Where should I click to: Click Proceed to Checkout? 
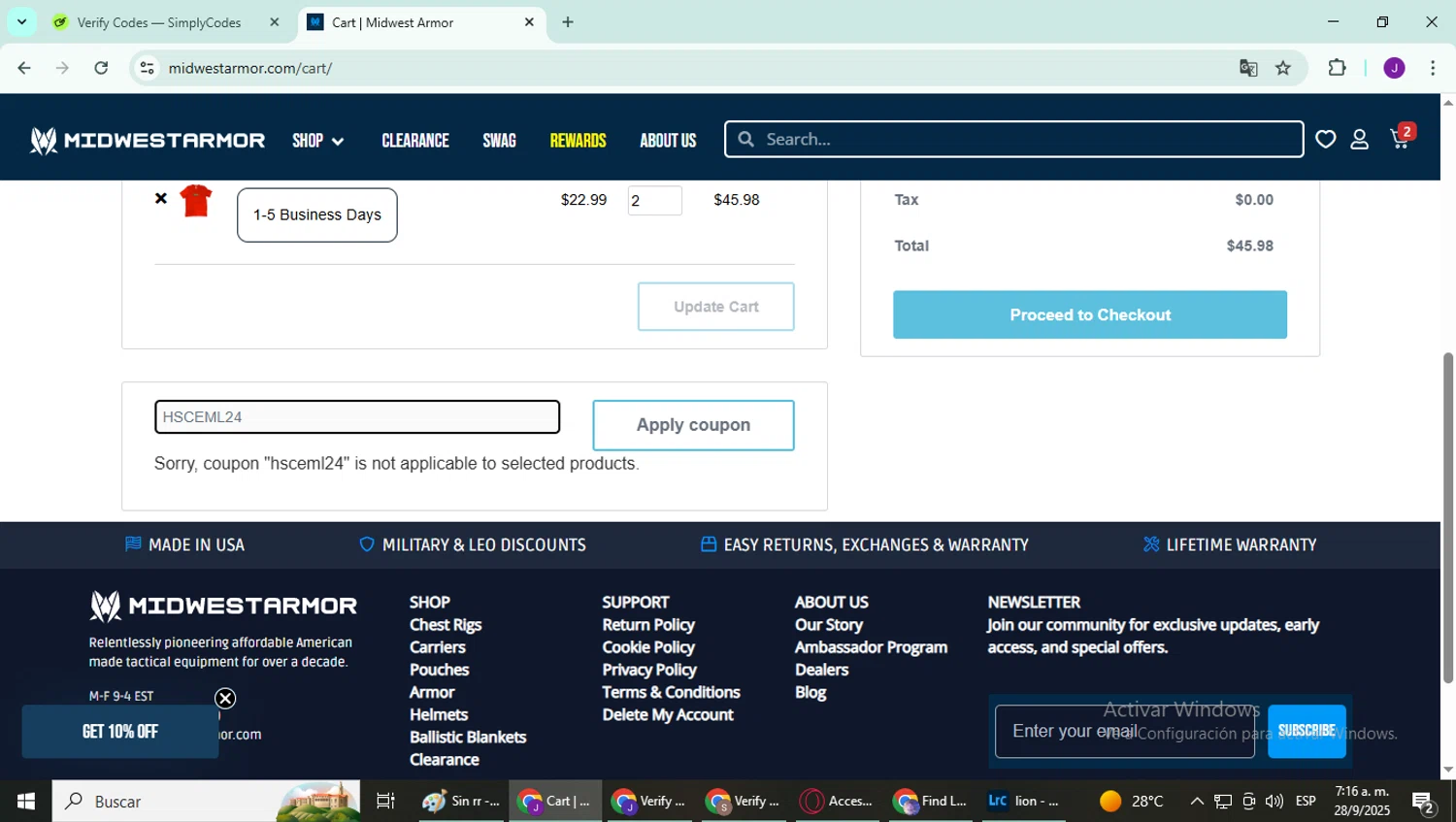[1090, 314]
